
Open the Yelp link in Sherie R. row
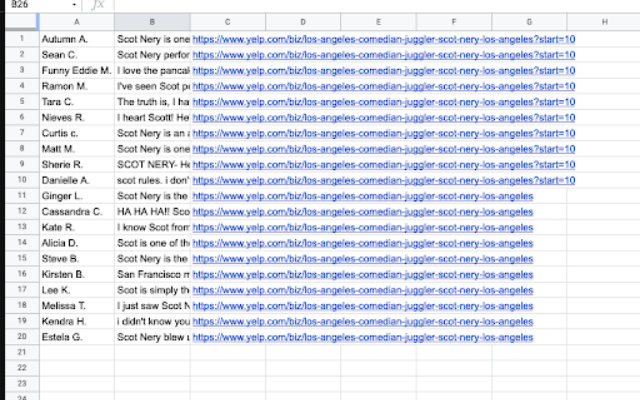pyautogui.click(x=383, y=165)
